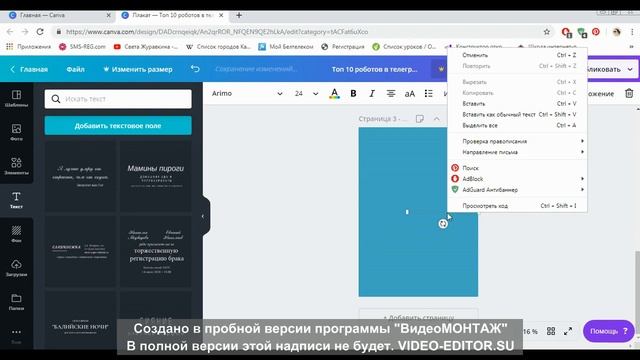Expand the publish button dropdown arrow
The height and width of the screenshot is (360, 640).
[630, 69]
